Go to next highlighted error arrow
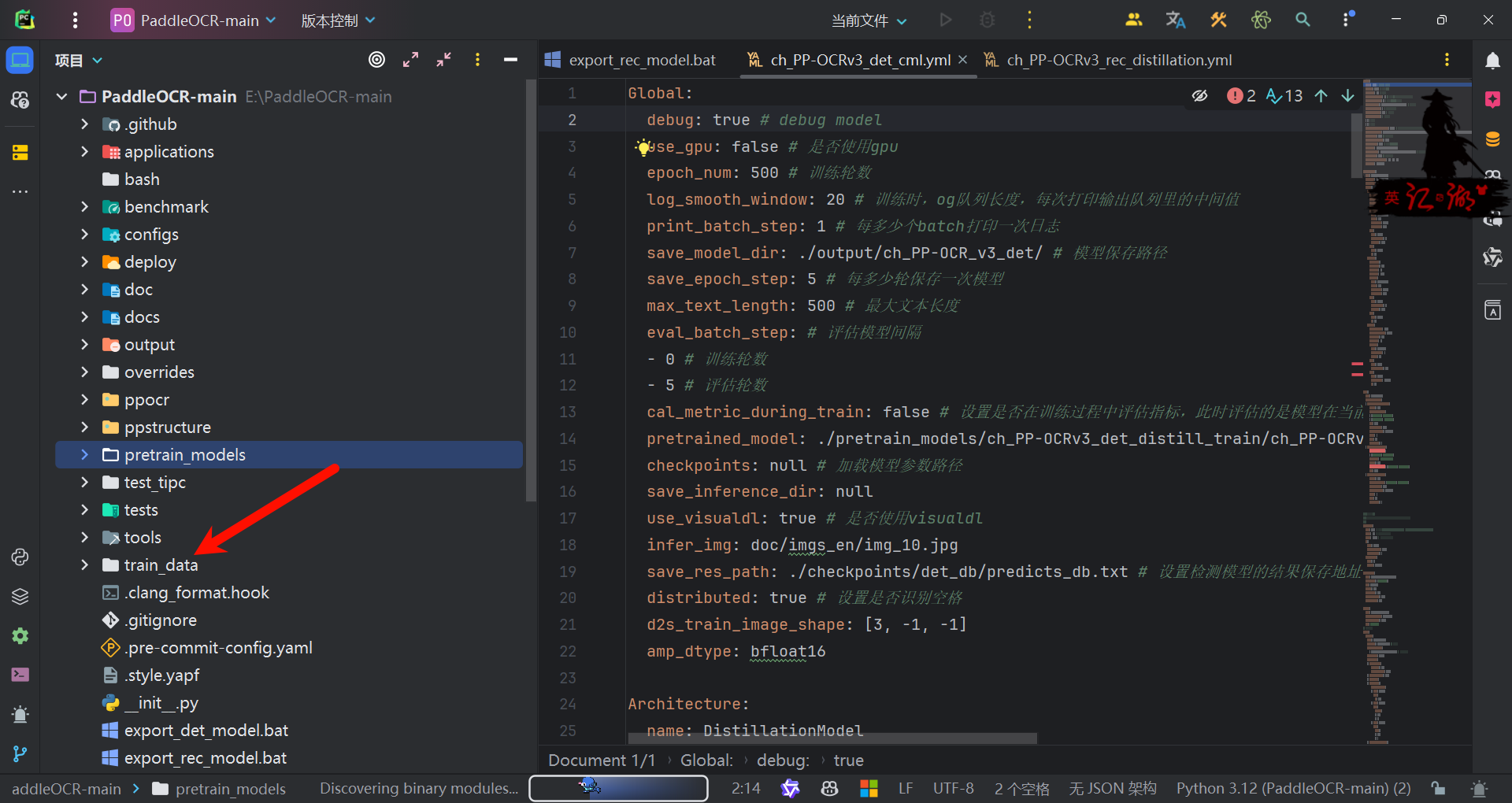The width and height of the screenshot is (1512, 803). click(1348, 96)
